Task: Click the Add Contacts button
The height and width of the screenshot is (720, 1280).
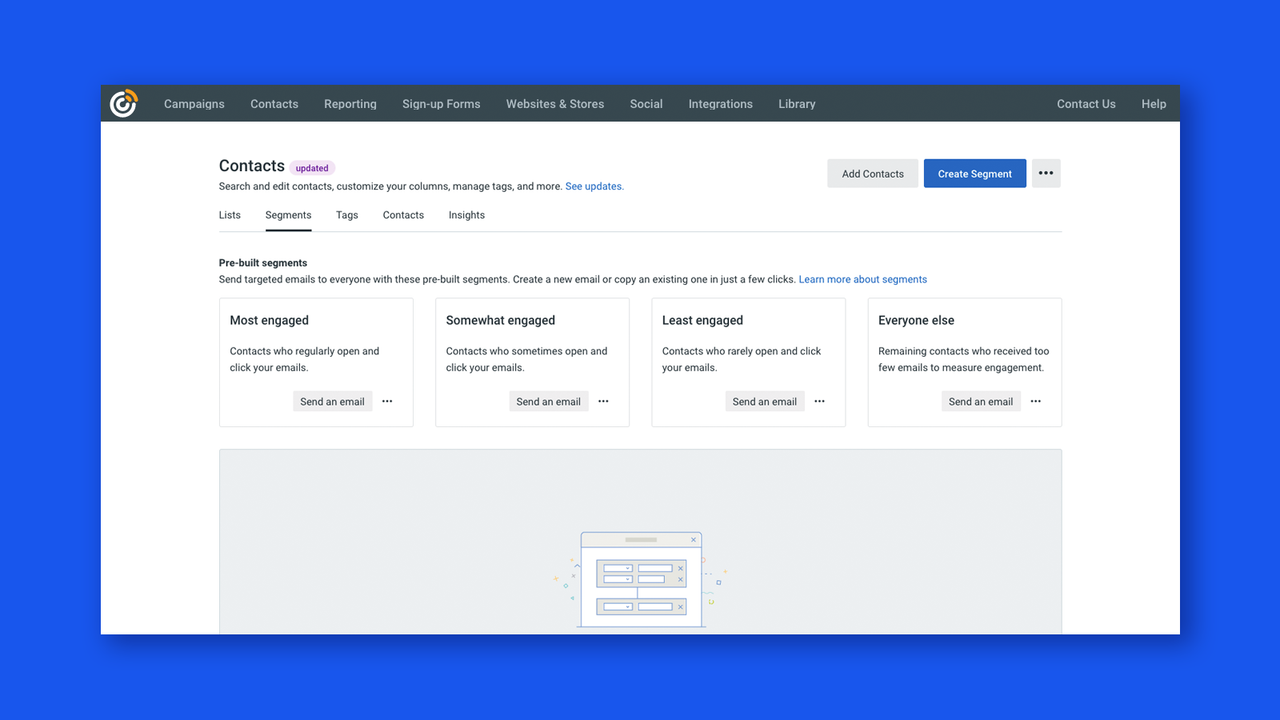Action: 873,173
